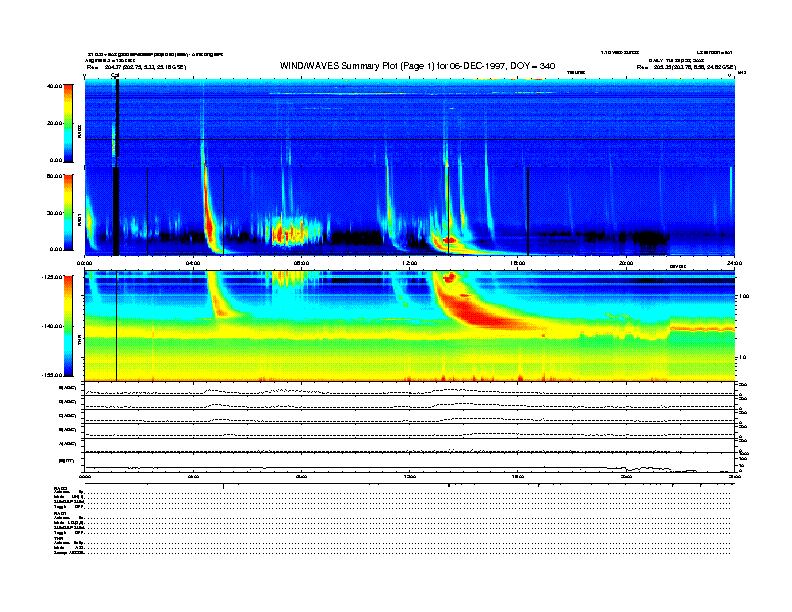Click the RAD2 panel color scale bar

68,123
